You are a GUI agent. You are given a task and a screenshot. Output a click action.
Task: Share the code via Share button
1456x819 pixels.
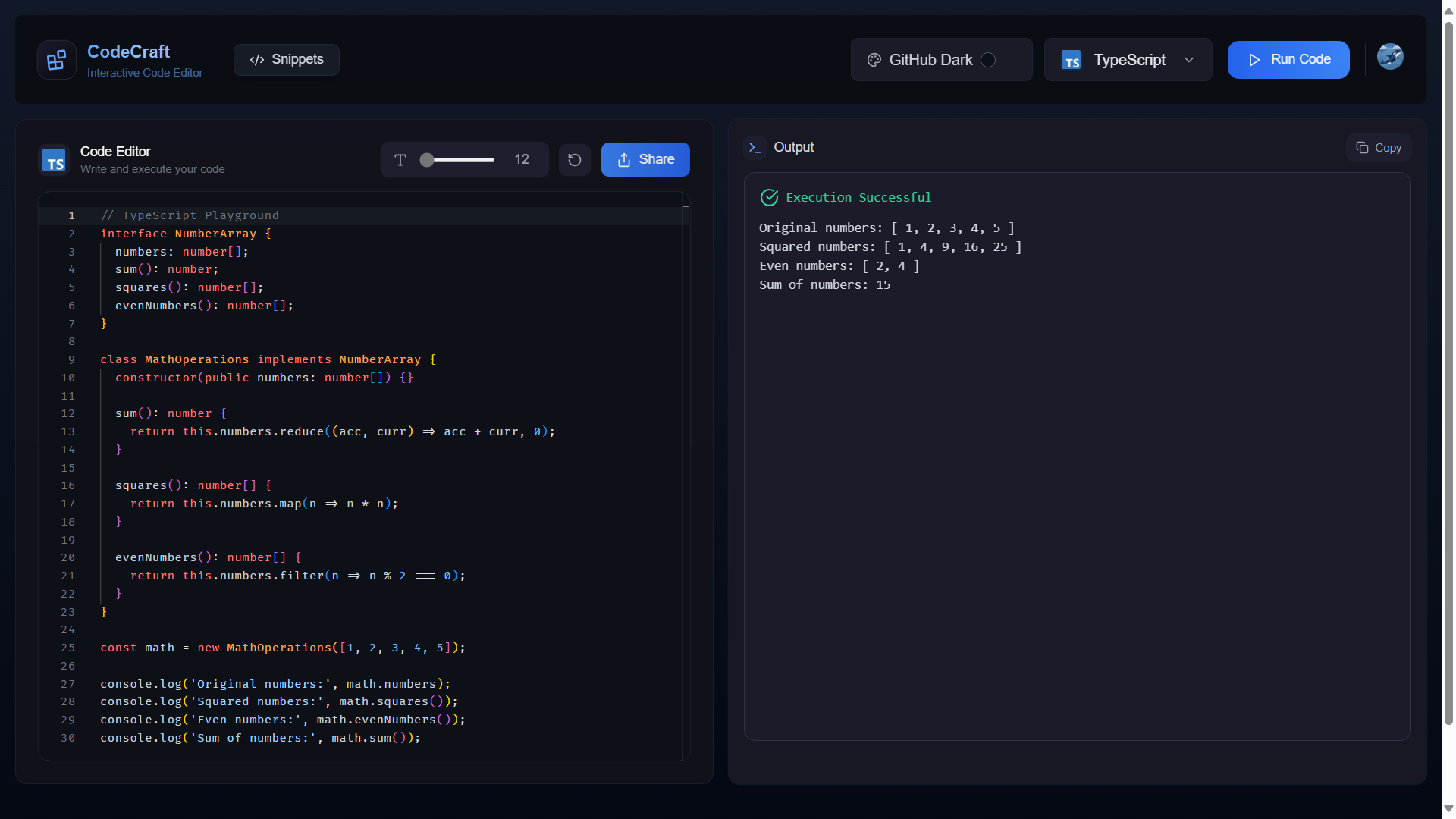point(645,160)
